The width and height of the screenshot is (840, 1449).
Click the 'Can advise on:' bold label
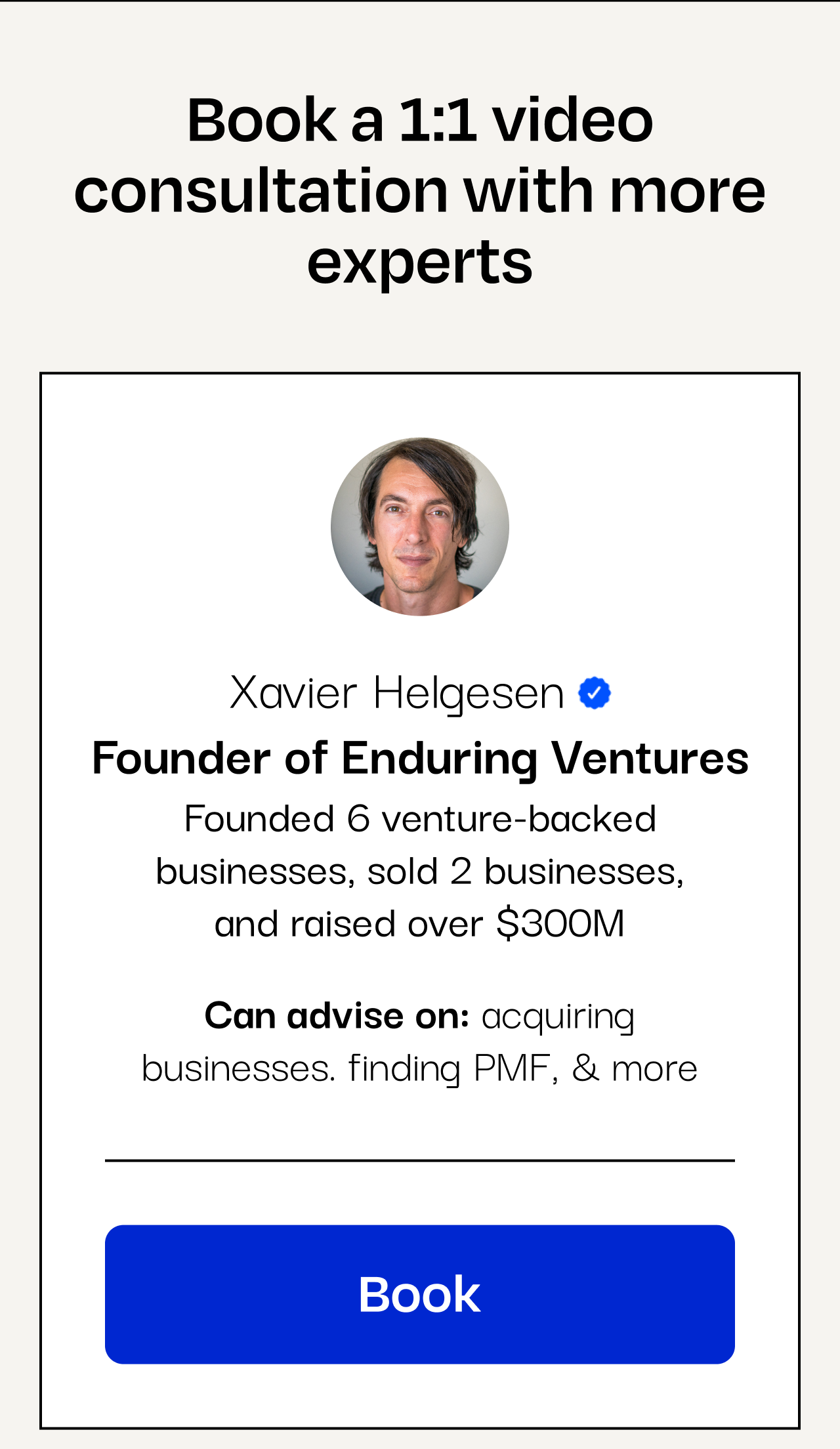337,1016
